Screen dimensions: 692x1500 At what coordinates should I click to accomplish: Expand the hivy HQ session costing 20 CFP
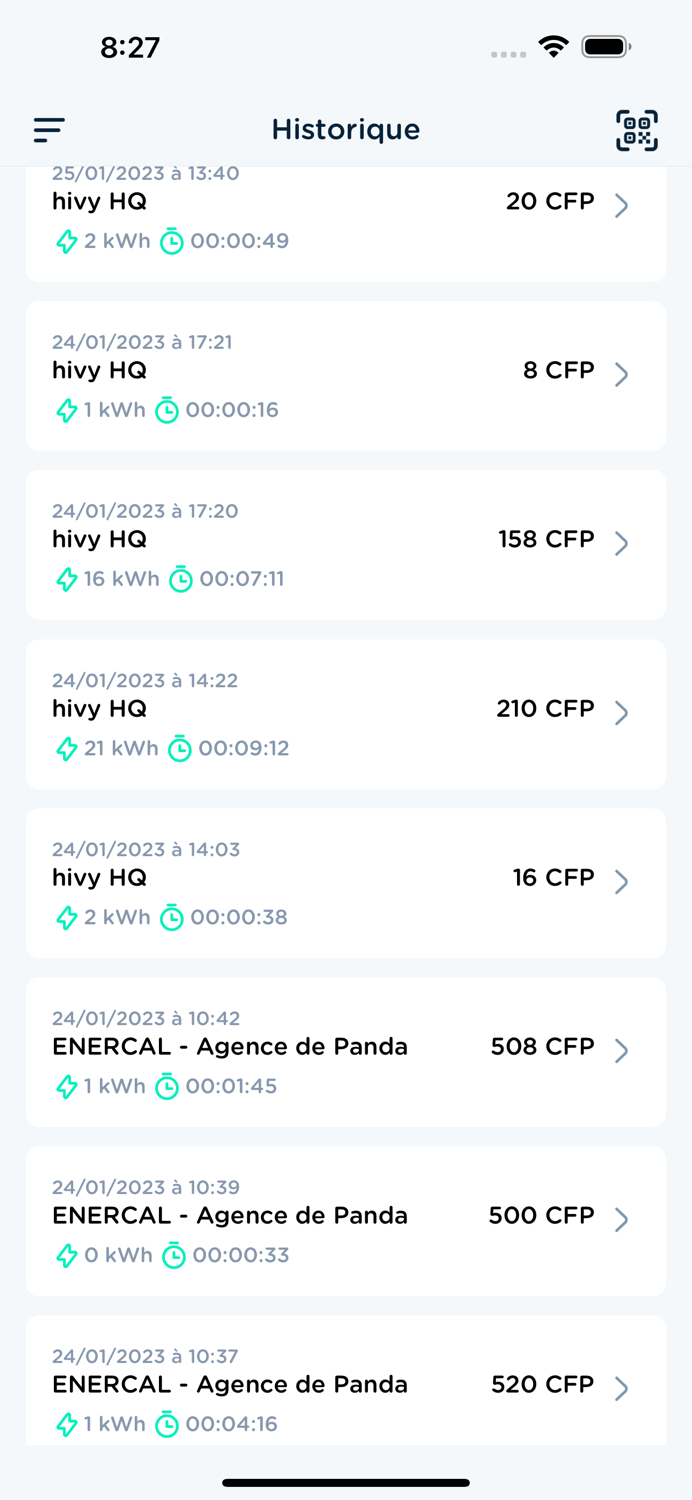pos(622,206)
